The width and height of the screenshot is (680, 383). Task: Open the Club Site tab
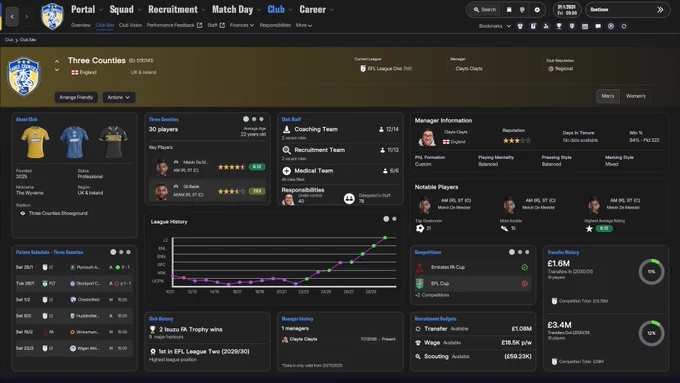105,25
